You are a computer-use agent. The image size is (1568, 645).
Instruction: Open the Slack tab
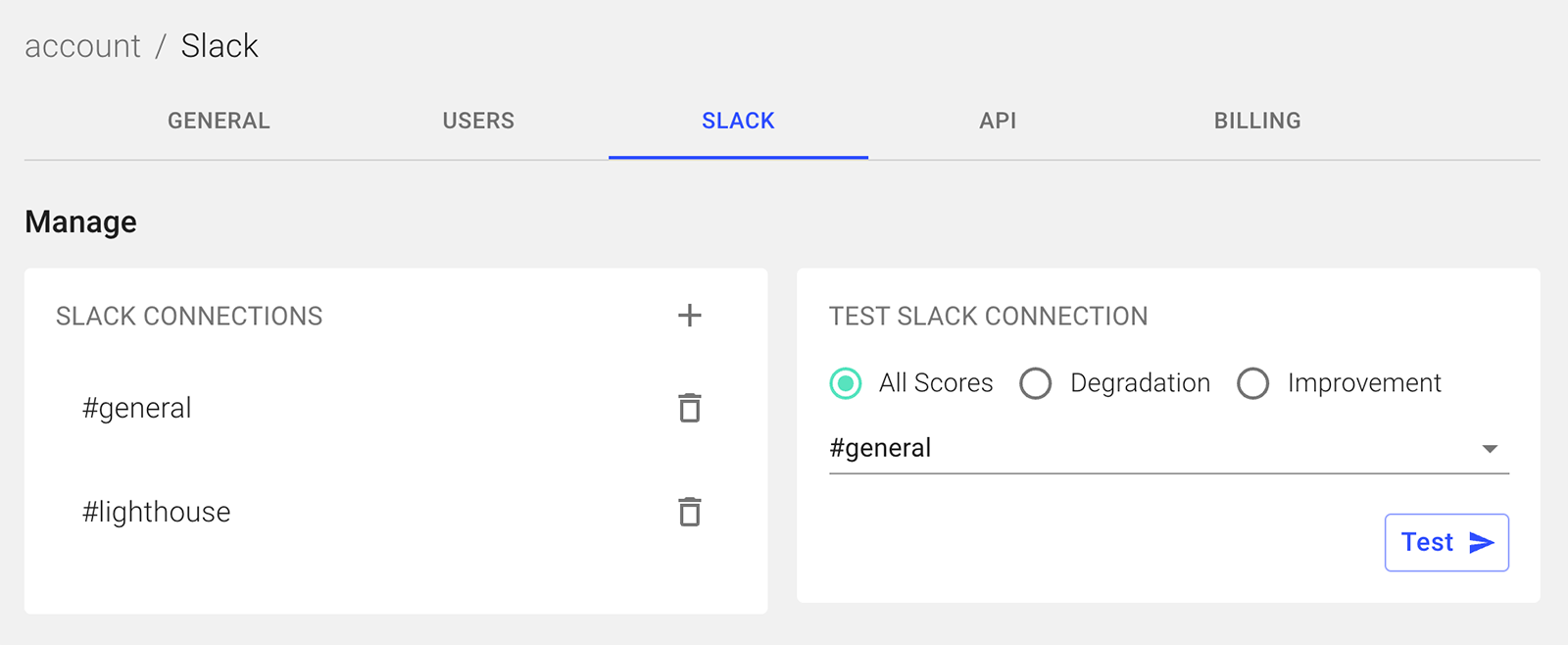click(x=738, y=121)
